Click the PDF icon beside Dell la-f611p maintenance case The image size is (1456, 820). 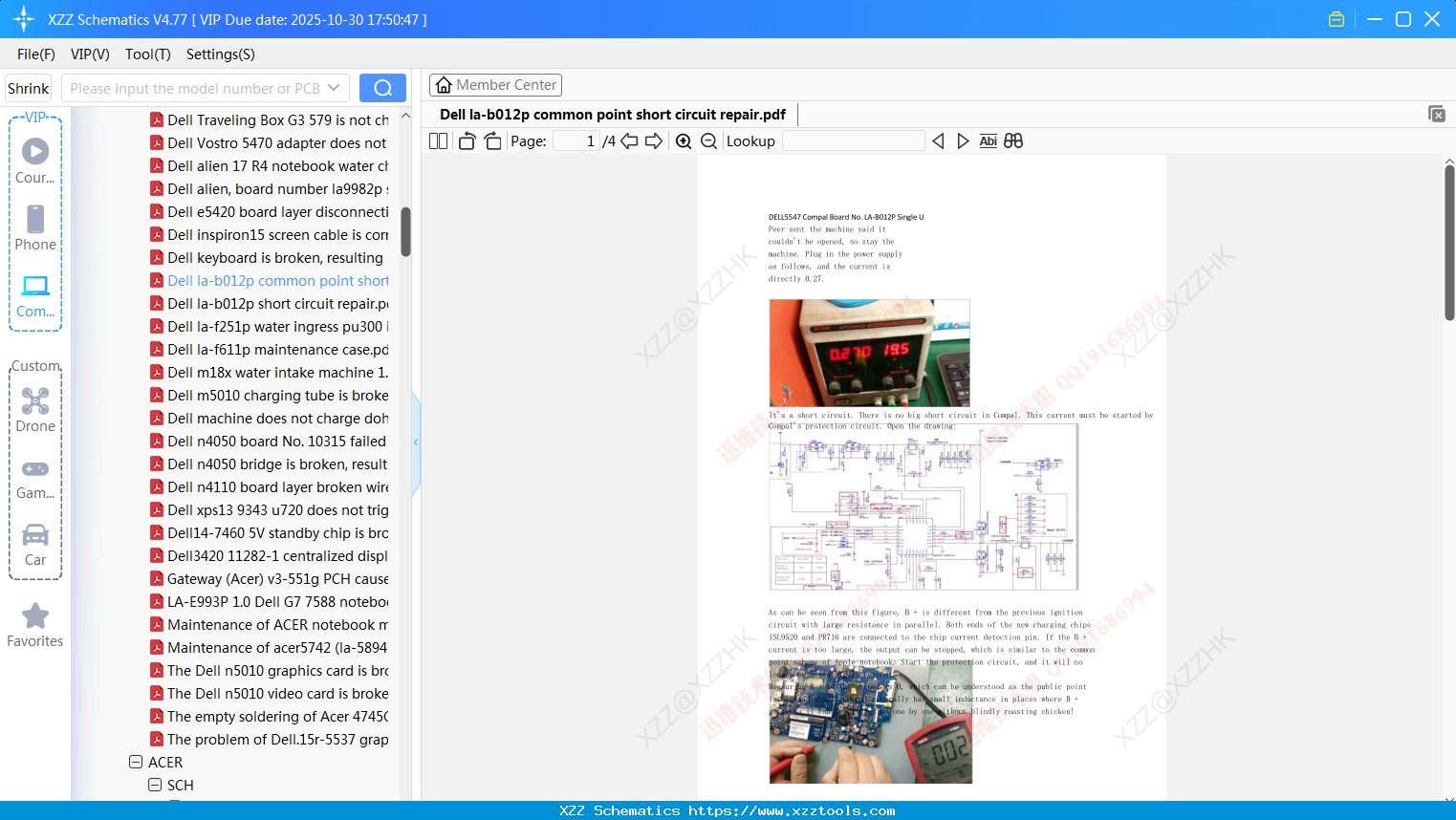click(157, 350)
